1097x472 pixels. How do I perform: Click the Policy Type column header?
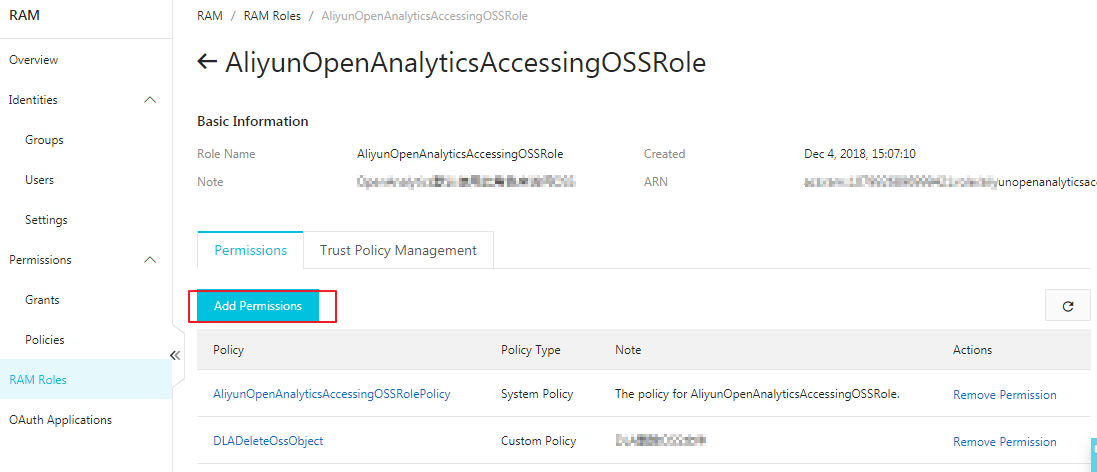531,350
